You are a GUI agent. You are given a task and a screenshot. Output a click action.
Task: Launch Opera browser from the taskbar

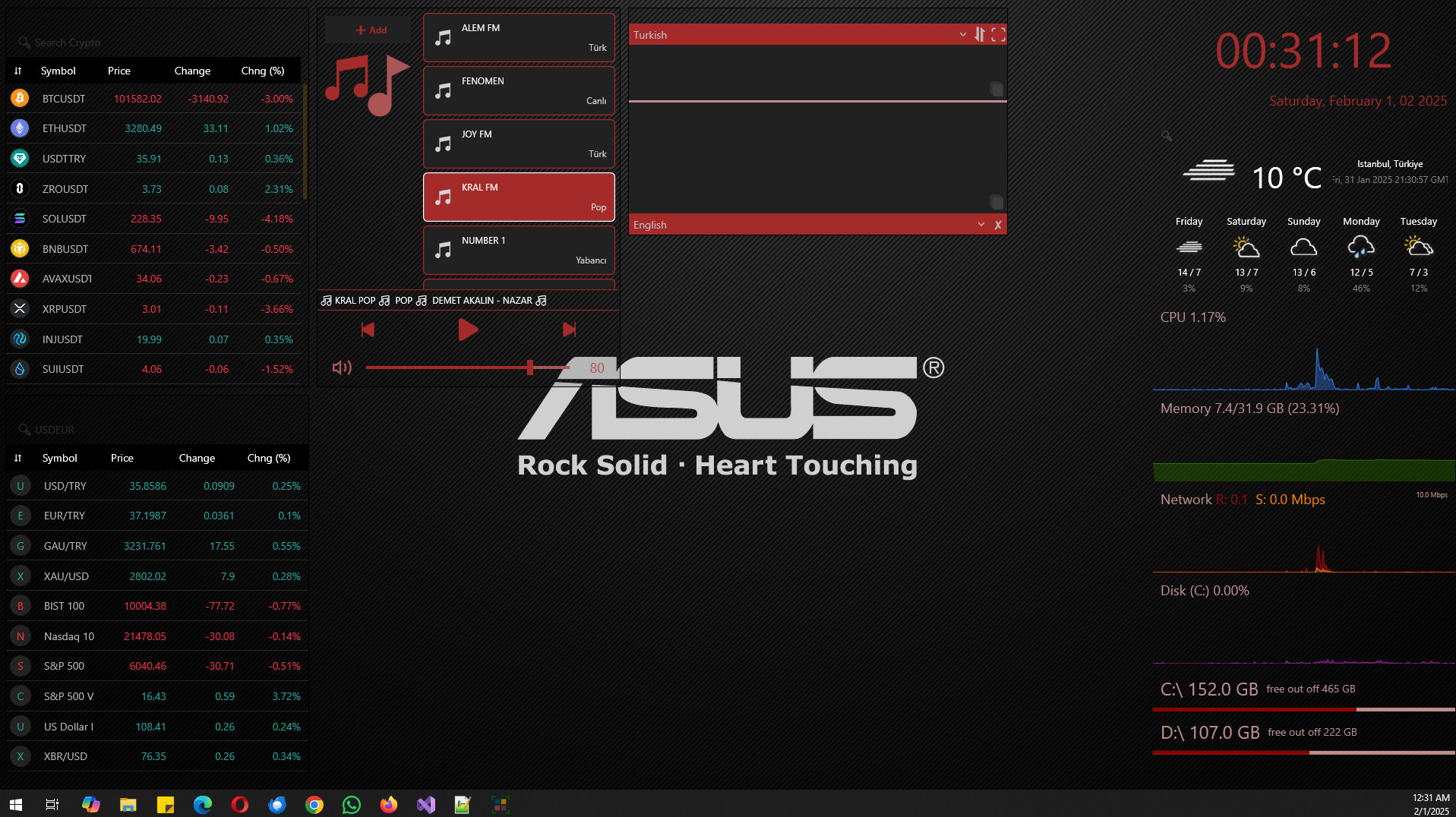pyautogui.click(x=239, y=804)
